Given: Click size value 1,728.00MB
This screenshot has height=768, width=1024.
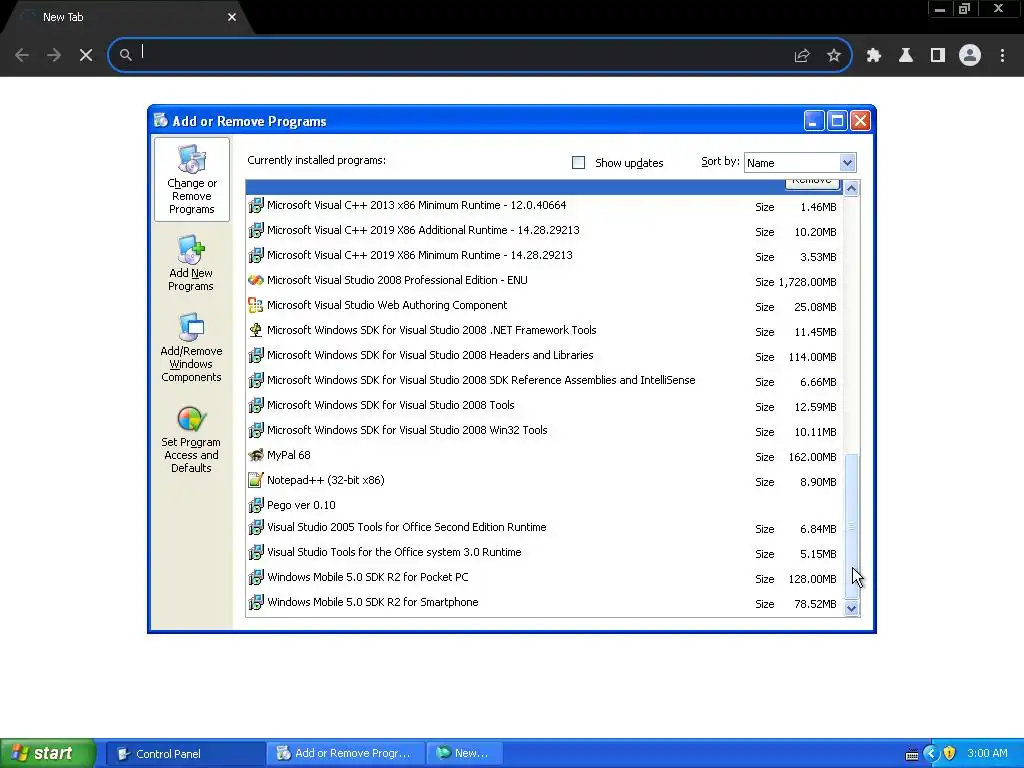Looking at the screenshot, I should coord(807,282).
